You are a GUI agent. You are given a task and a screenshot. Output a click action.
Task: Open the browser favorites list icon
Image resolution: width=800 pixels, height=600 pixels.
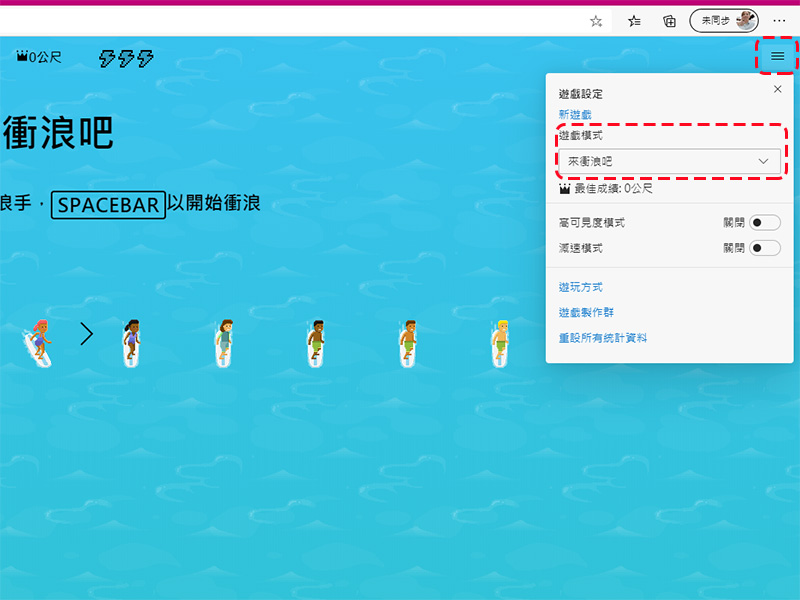click(x=634, y=21)
